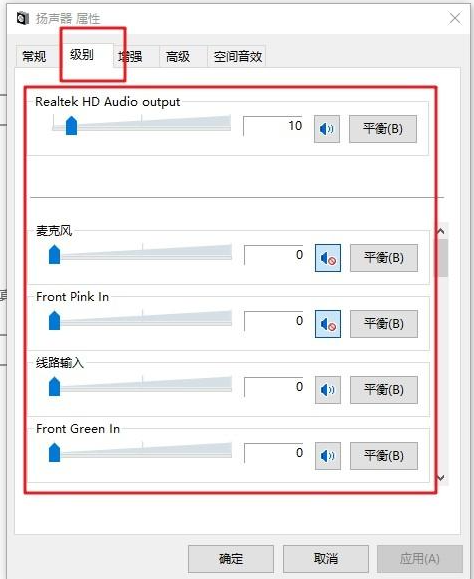Mute the Front Green In channel
Image resolution: width=474 pixels, height=579 pixels.
click(x=328, y=456)
